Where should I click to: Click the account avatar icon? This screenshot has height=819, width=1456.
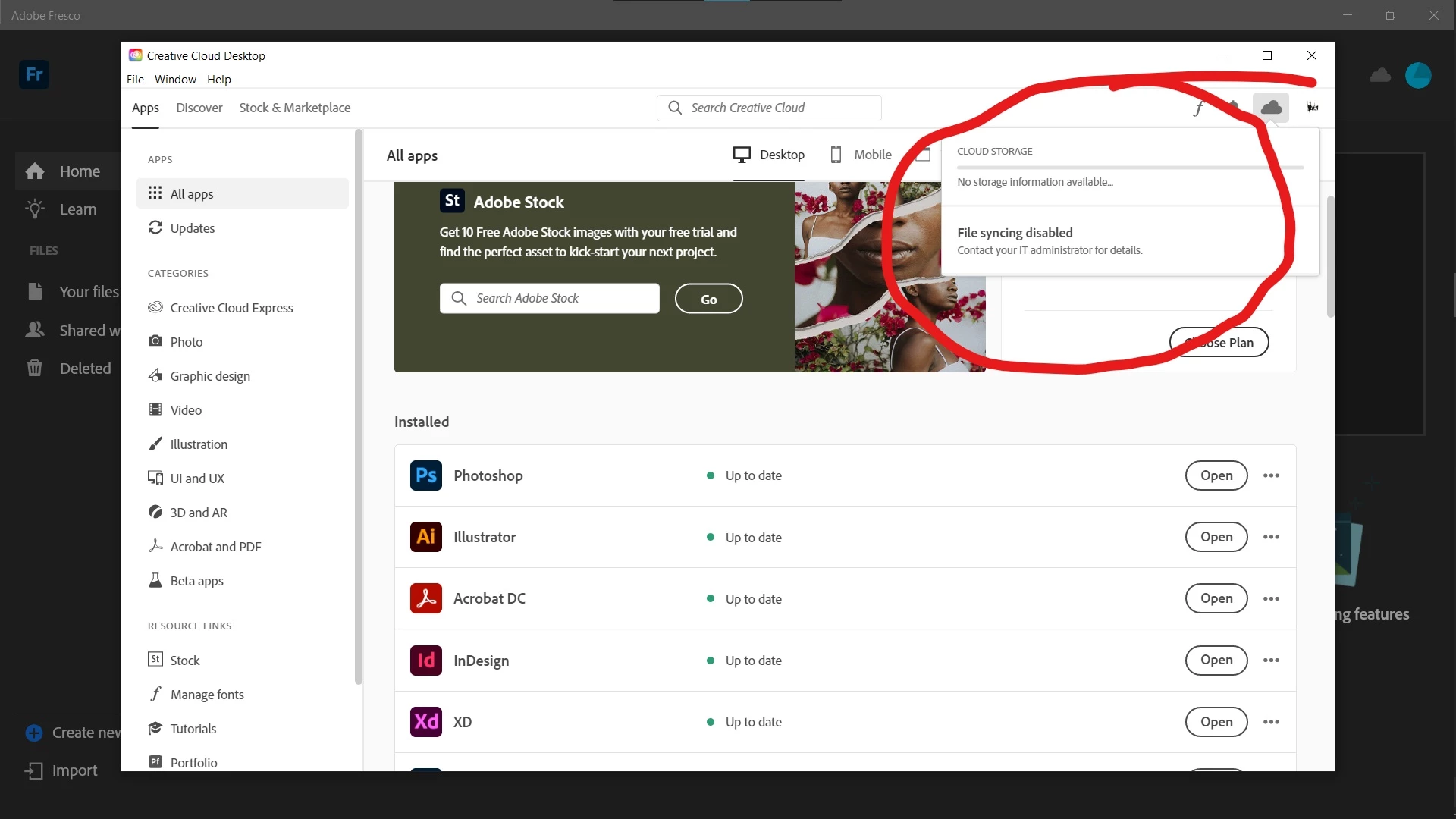click(x=1312, y=108)
